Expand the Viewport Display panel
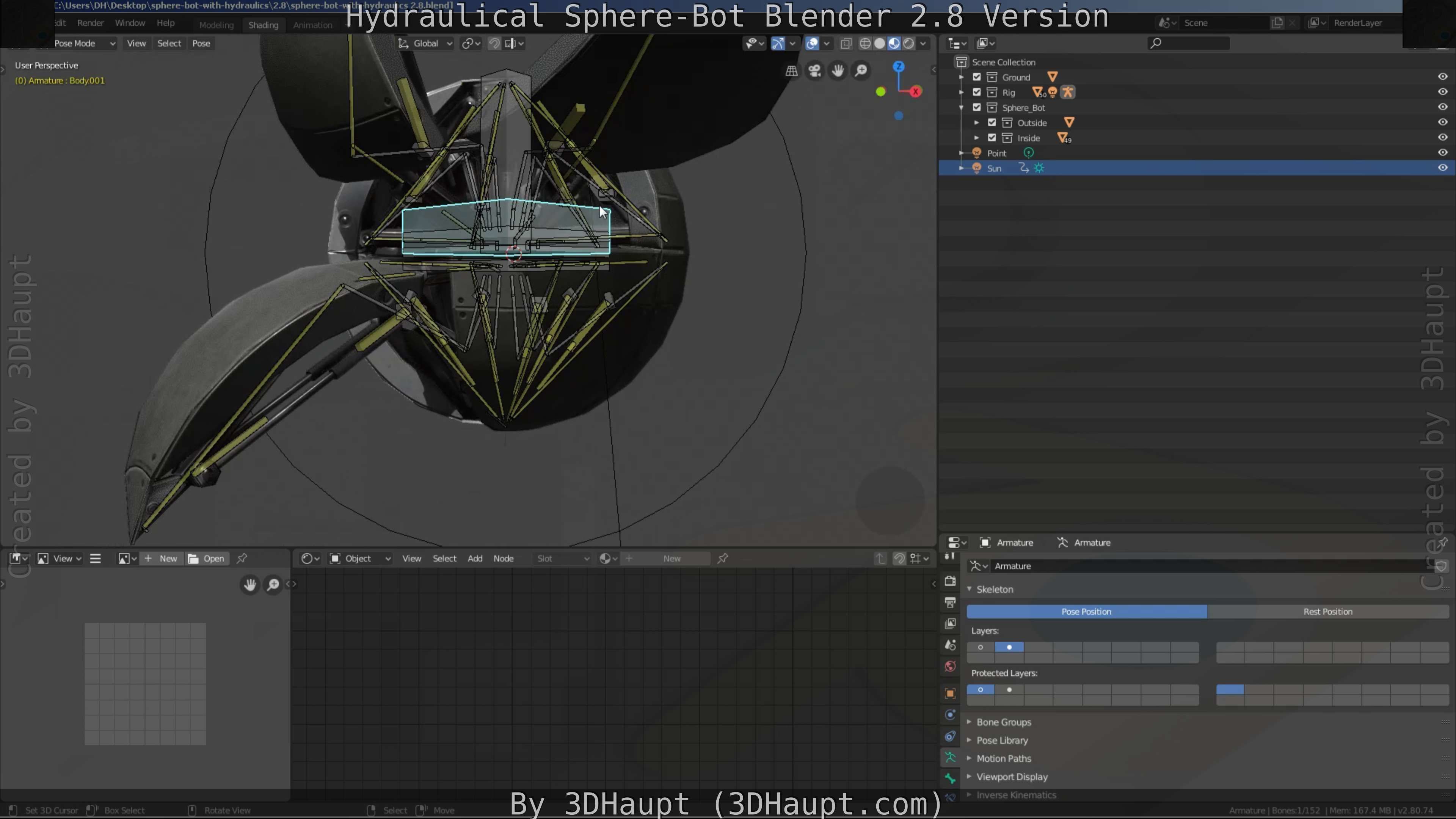Image resolution: width=1456 pixels, height=819 pixels. pyautogui.click(x=1012, y=777)
